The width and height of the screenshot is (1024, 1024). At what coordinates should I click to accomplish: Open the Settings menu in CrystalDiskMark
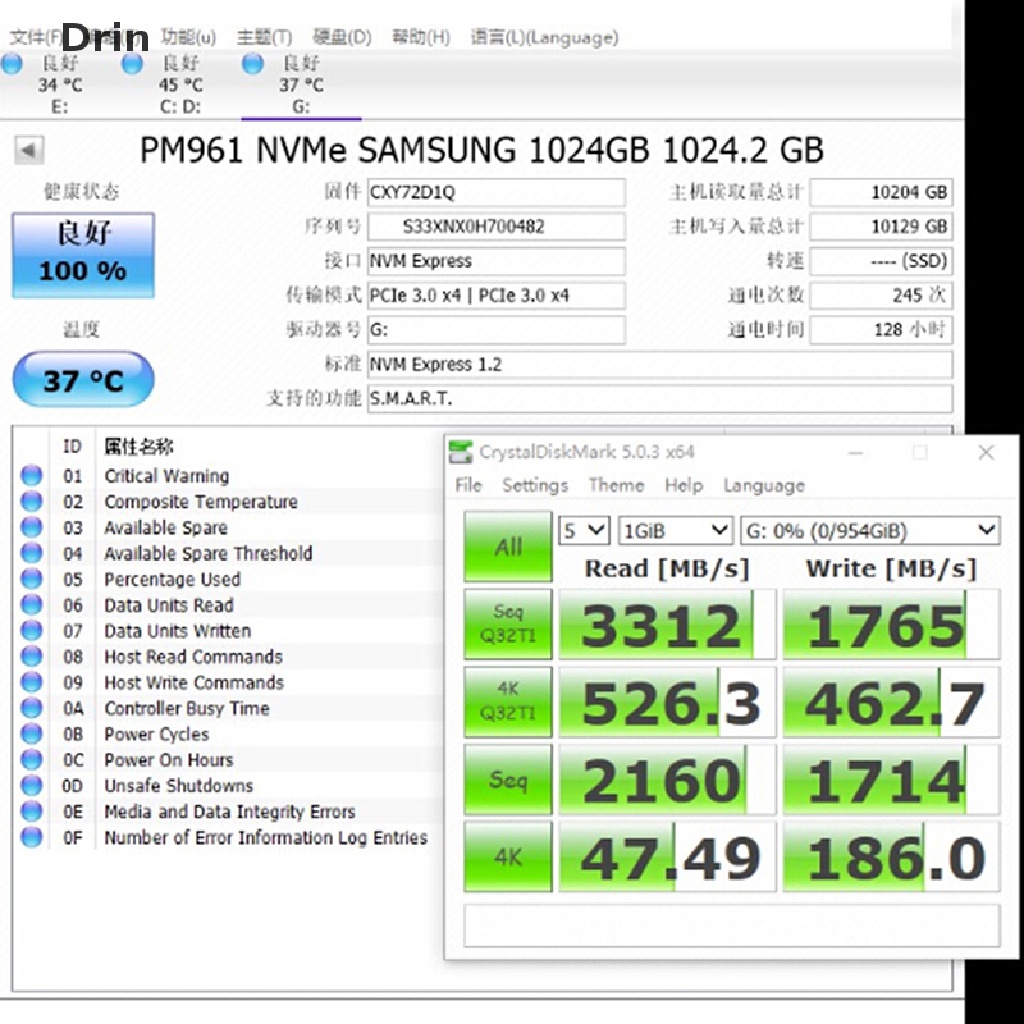535,485
